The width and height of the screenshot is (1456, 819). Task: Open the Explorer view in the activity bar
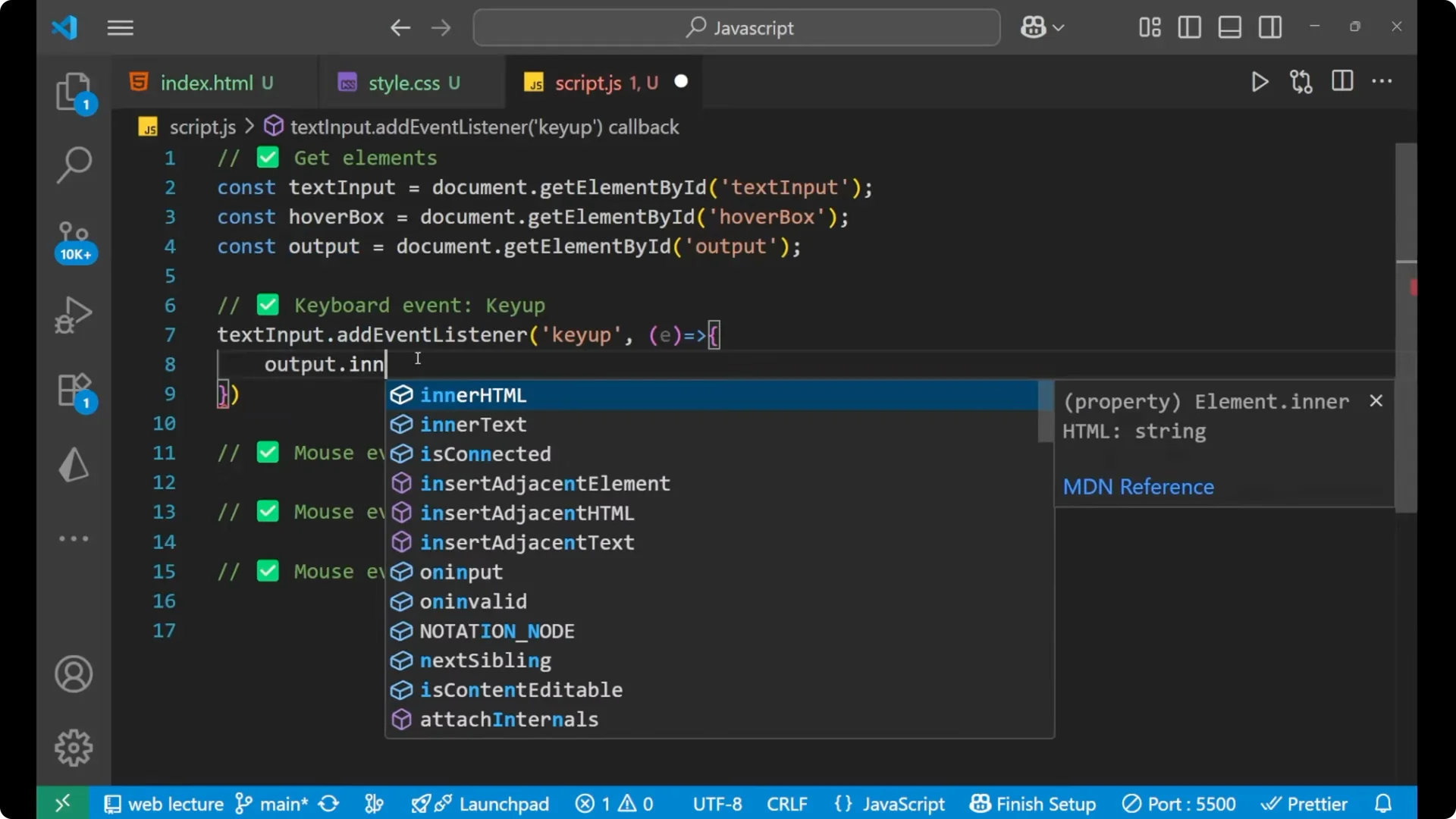74,91
